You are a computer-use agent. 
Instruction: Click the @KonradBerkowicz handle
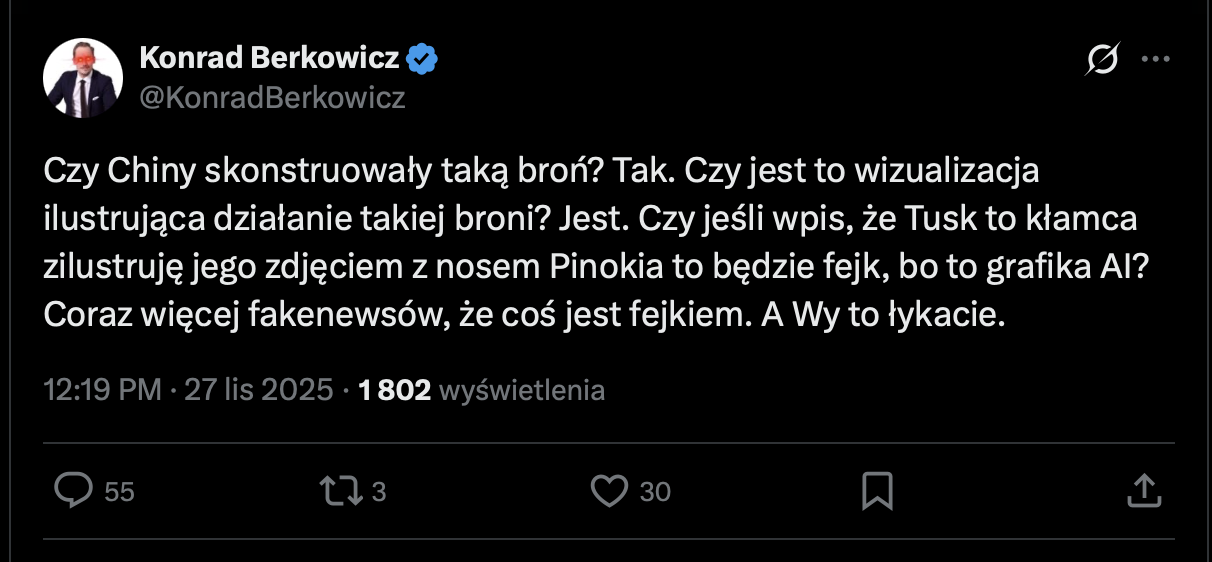(x=272, y=98)
